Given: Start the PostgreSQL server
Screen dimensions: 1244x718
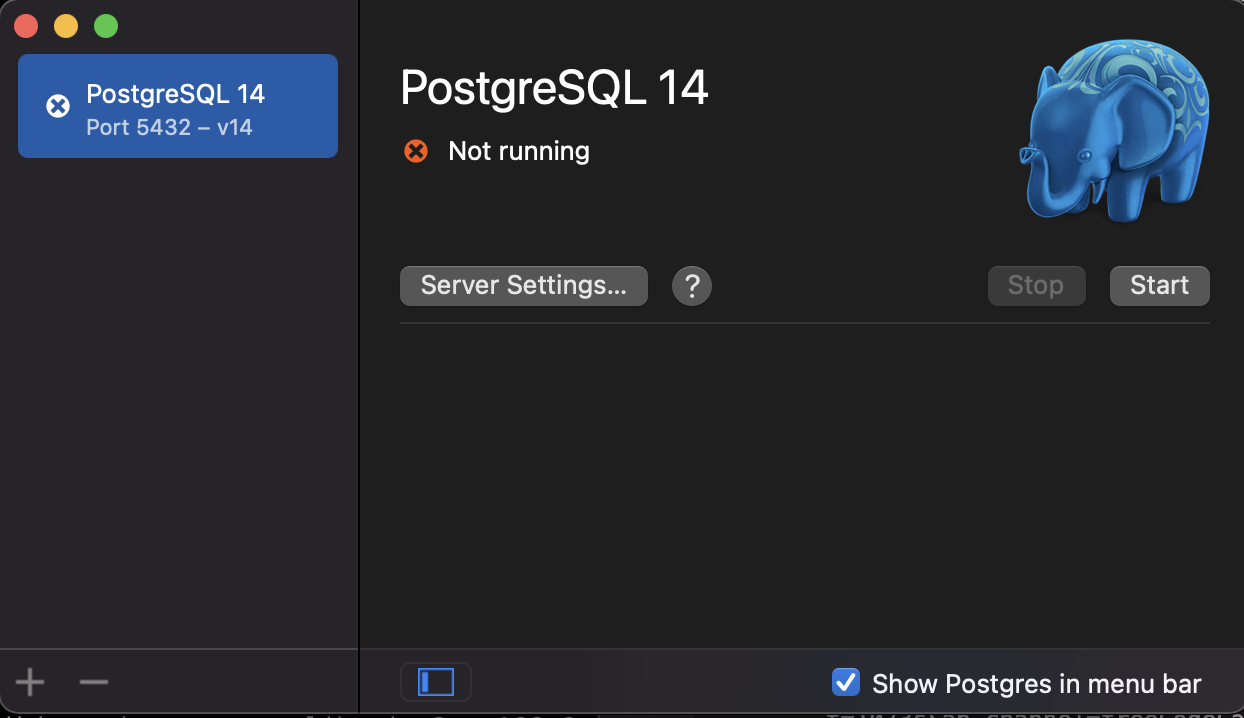Looking at the screenshot, I should coord(1160,286).
